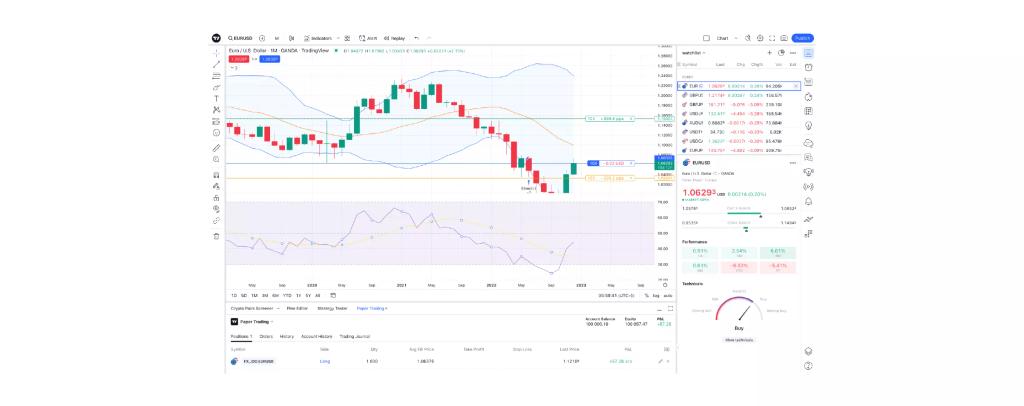Image resolution: width=1024 pixels, height=406 pixels.
Task: Toggle fullscreen mode
Action: (772, 39)
